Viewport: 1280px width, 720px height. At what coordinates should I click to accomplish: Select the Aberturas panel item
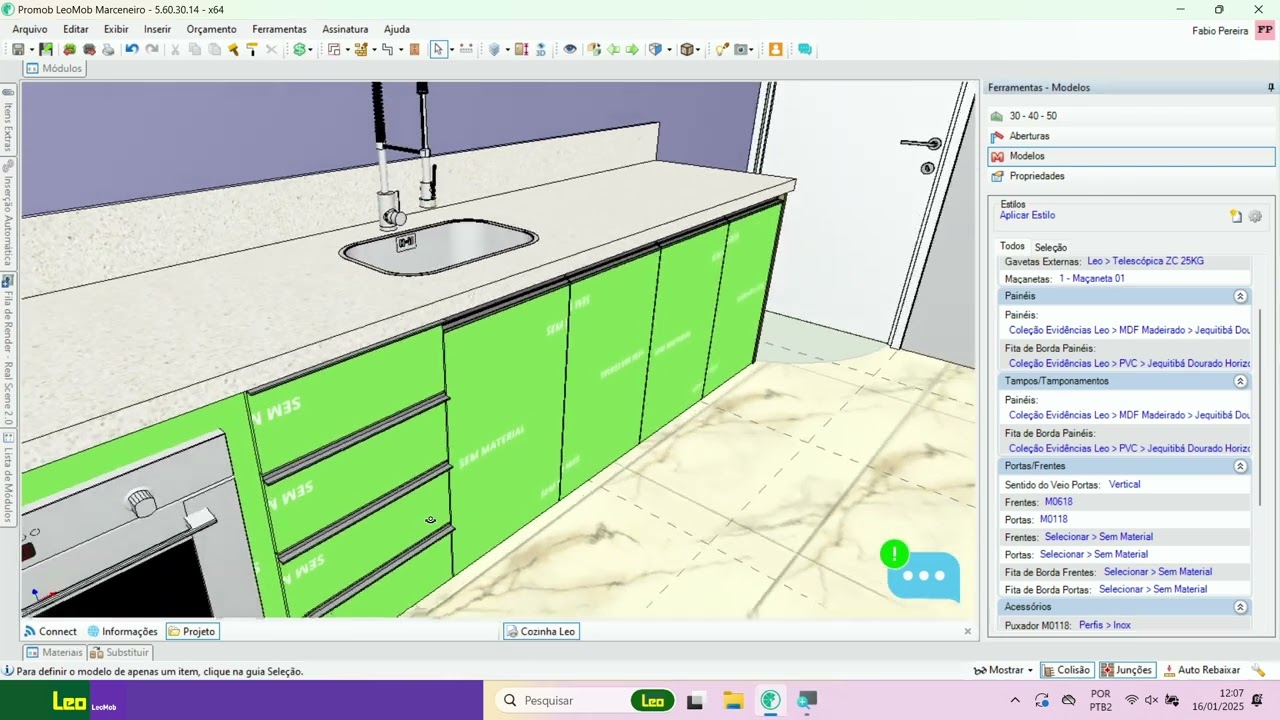click(x=1131, y=136)
